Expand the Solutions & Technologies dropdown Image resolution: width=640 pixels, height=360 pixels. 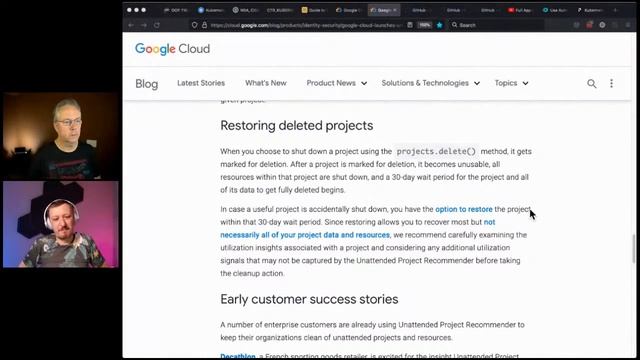tap(431, 83)
